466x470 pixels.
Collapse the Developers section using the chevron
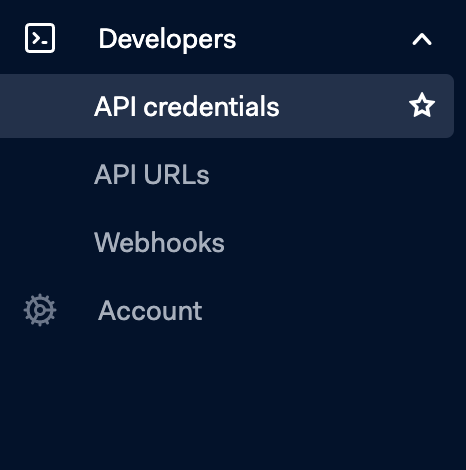click(x=422, y=39)
